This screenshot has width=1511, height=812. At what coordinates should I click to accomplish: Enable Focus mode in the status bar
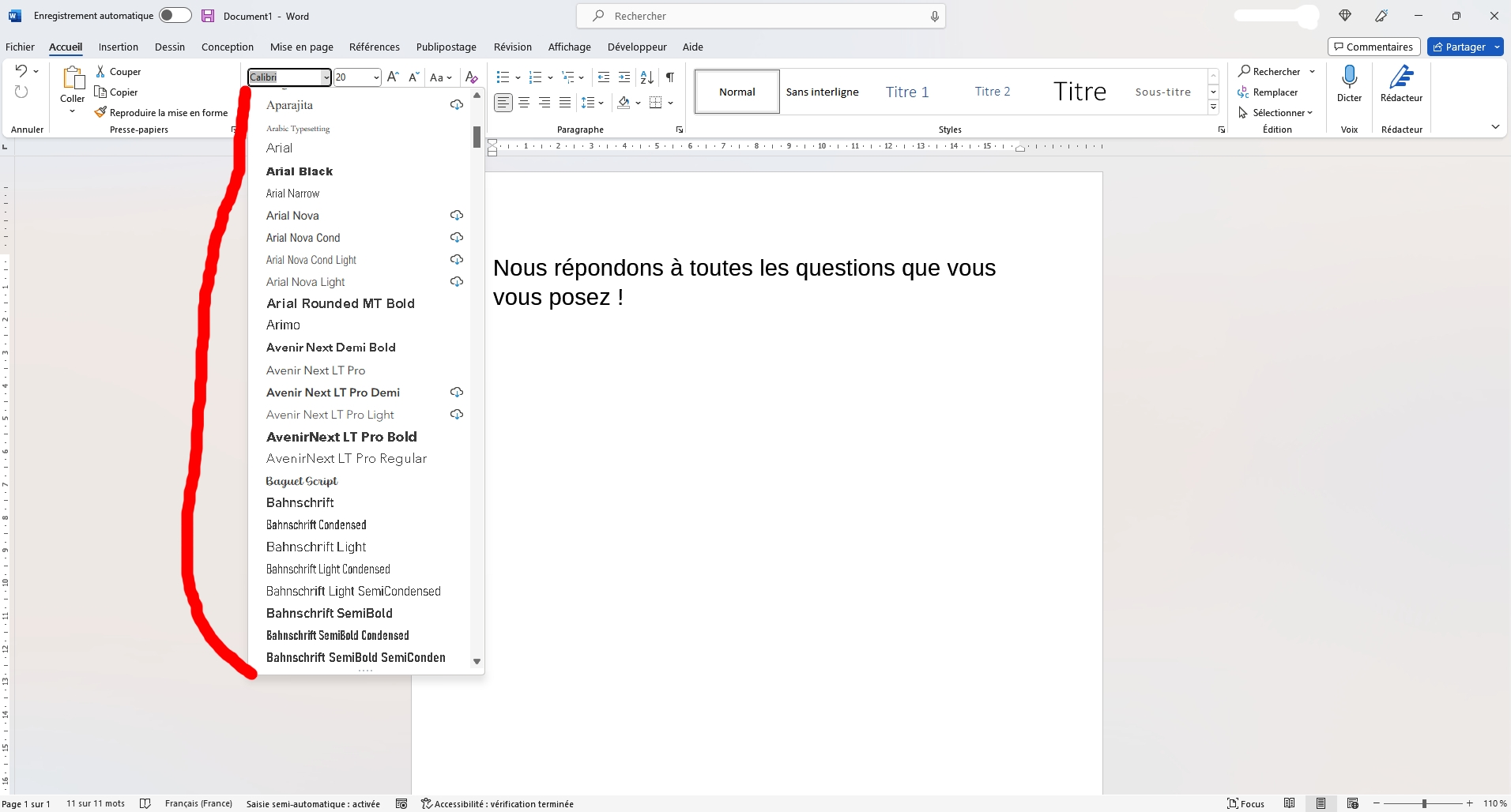[1246, 803]
